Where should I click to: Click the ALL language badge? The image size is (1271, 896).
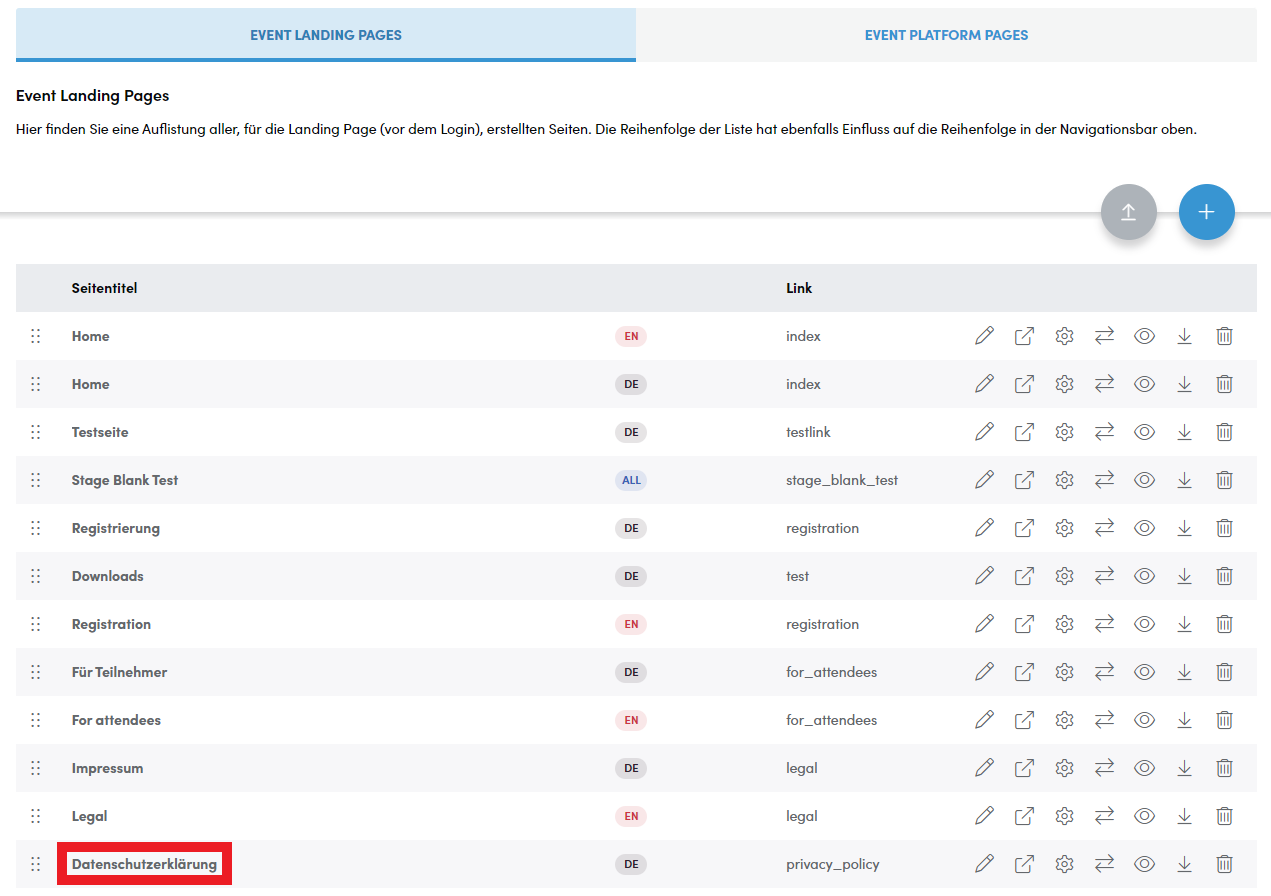click(631, 480)
